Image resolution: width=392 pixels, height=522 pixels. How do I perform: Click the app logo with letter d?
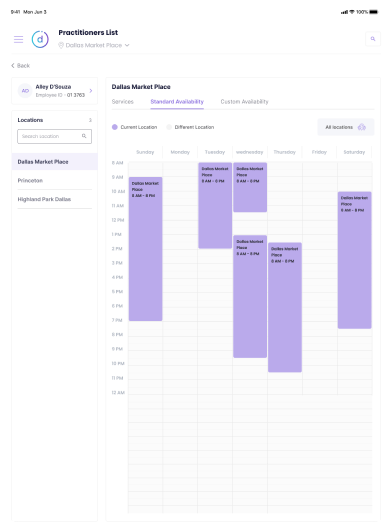tap(40, 39)
